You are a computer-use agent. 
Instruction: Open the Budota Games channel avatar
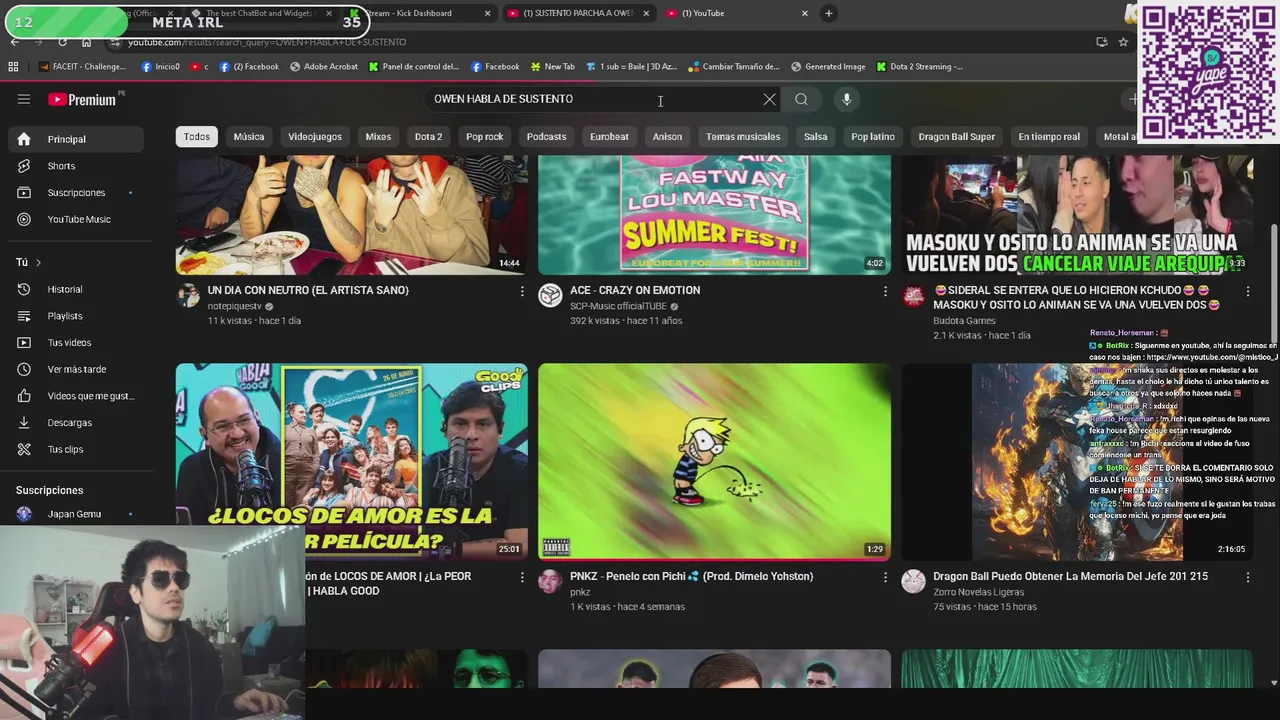pyautogui.click(x=913, y=295)
